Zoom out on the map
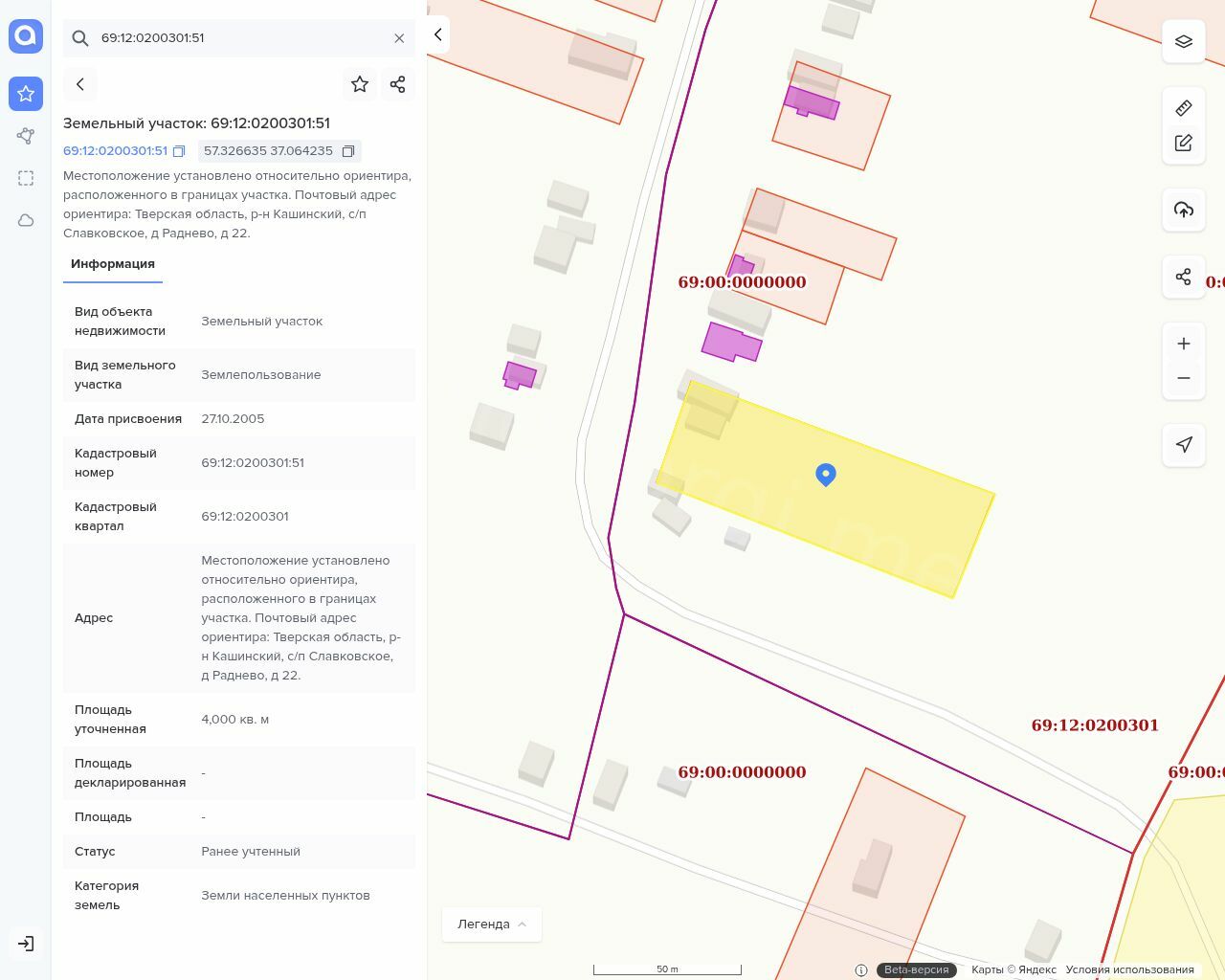Image resolution: width=1225 pixels, height=980 pixels. tap(1183, 378)
